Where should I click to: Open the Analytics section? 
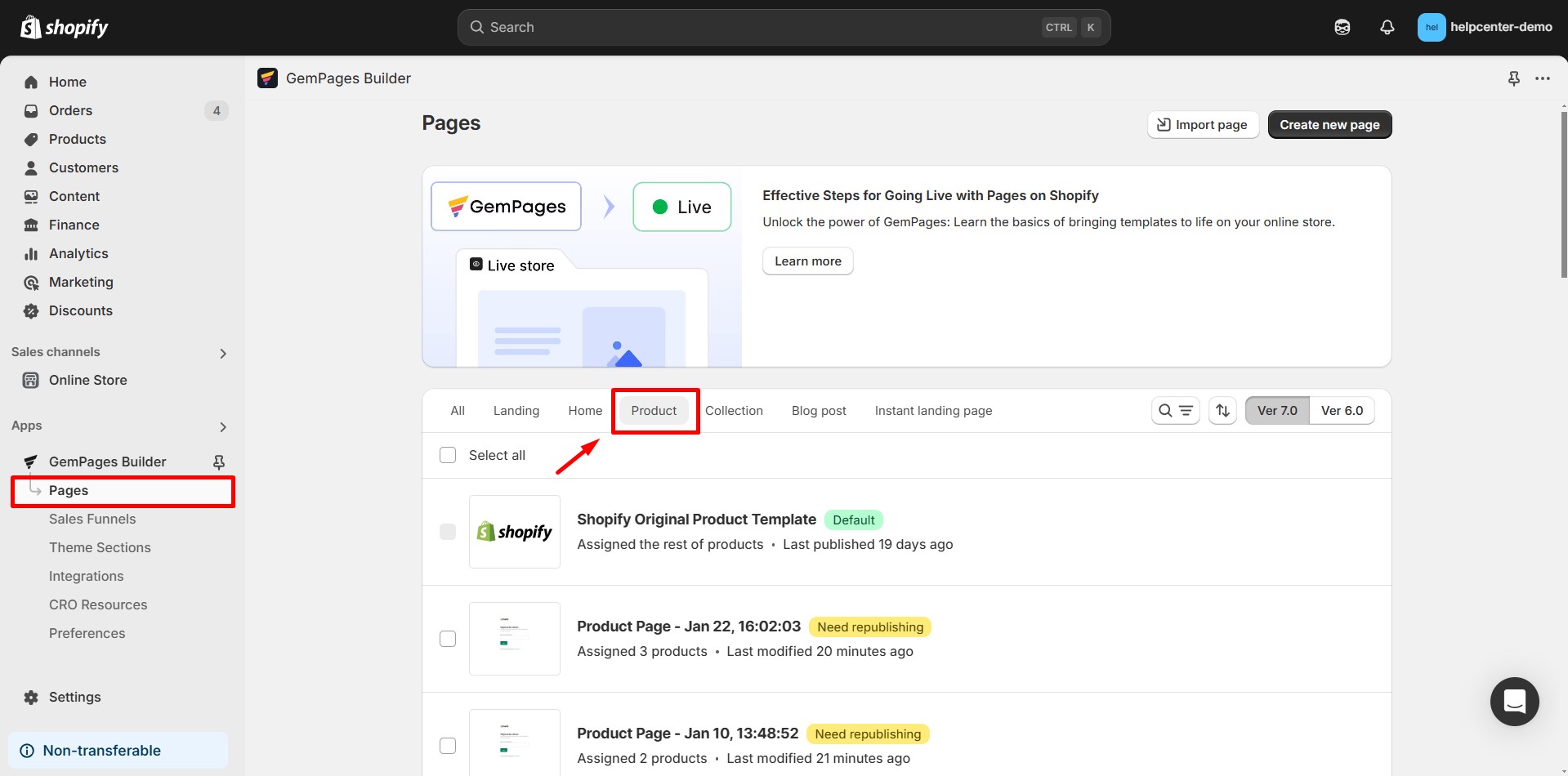[78, 253]
